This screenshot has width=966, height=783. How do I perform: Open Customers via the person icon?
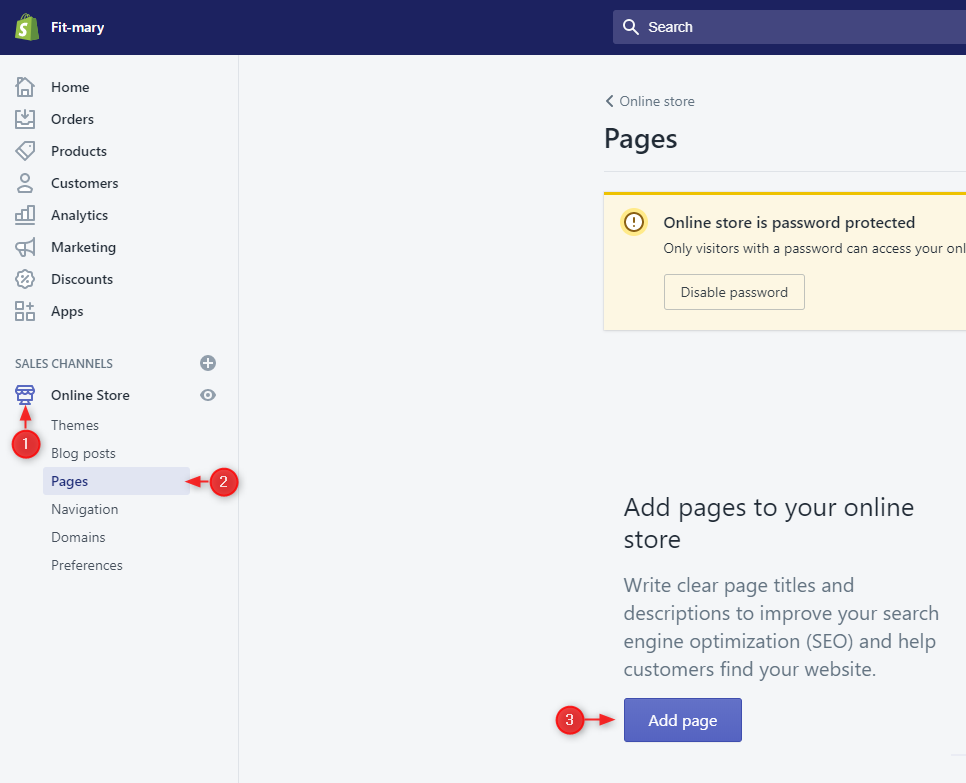coord(25,183)
